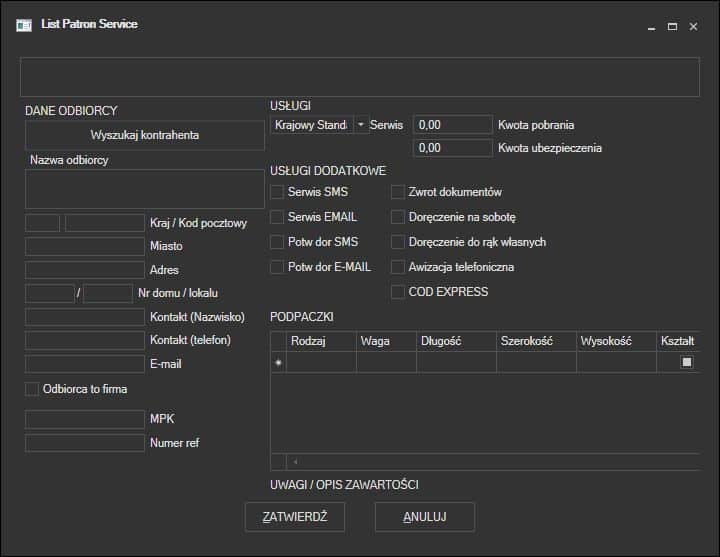Screen dimensions: 720x557
Task: Click Waga column header
Action: [x=386, y=341]
